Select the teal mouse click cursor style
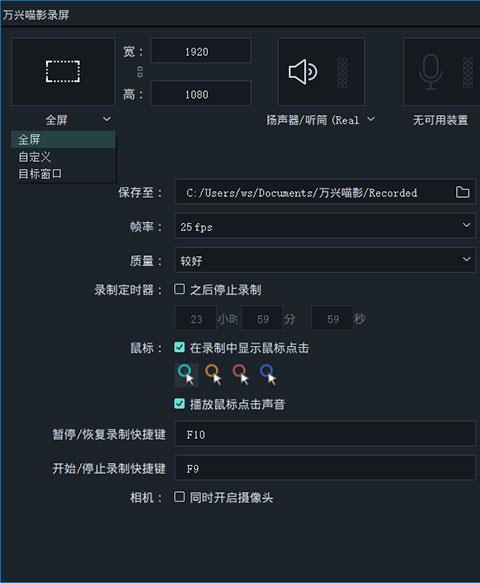Screen dimensions: 480x583 tap(186, 374)
